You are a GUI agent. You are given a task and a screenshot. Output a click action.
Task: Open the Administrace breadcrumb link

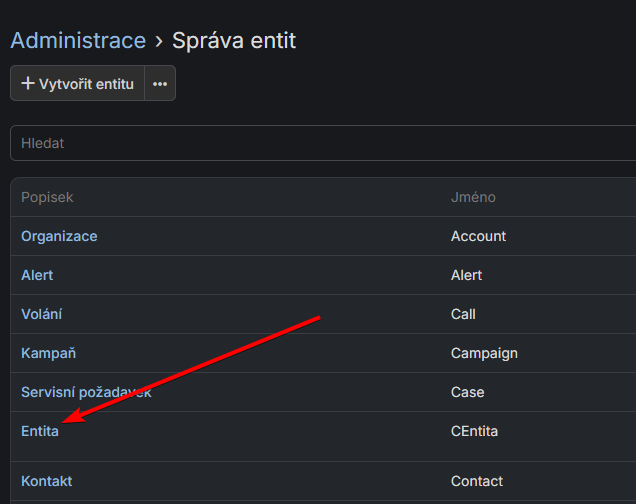pos(78,41)
